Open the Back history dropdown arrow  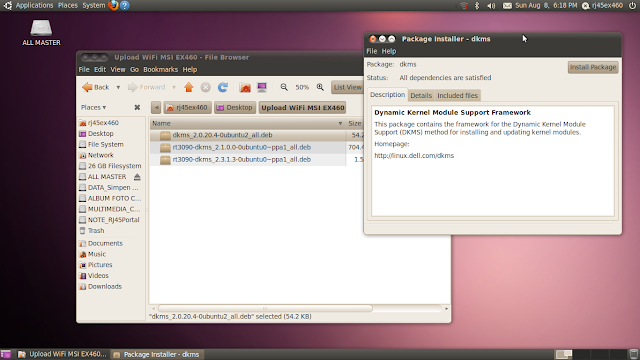(x=118, y=87)
